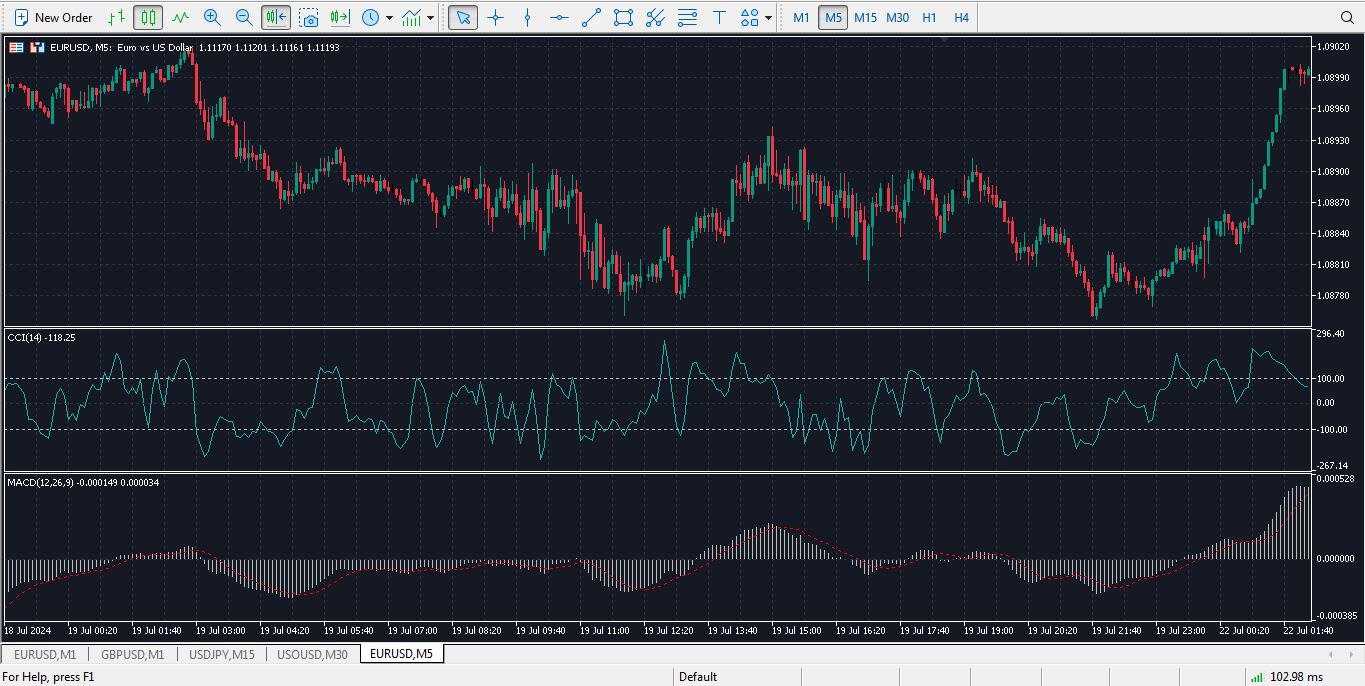This screenshot has height=686, width=1365.
Task: Switch to the GBPUSD,M1 chart tab
Action: pyautogui.click(x=132, y=654)
